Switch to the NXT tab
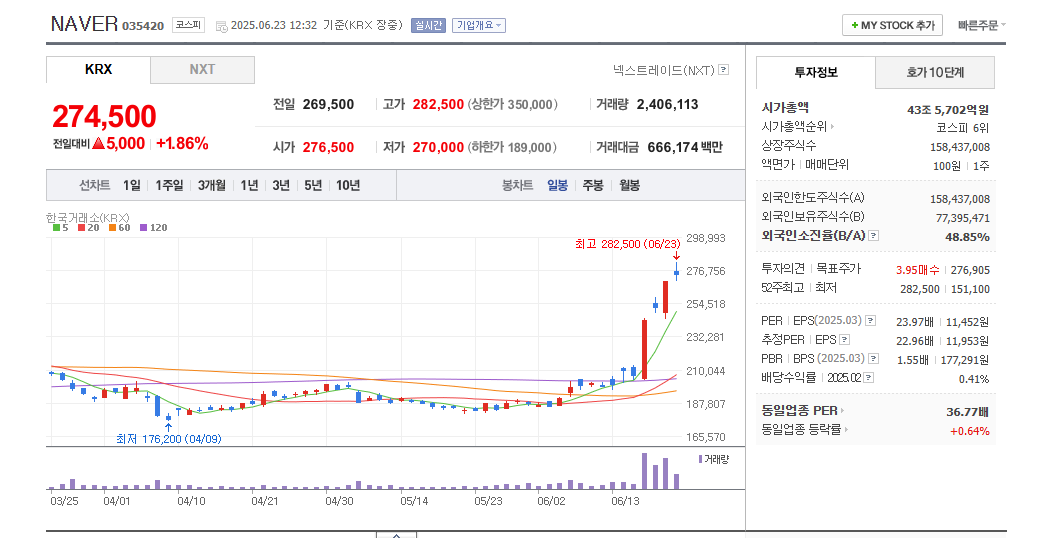The image size is (1059, 538). tap(203, 70)
